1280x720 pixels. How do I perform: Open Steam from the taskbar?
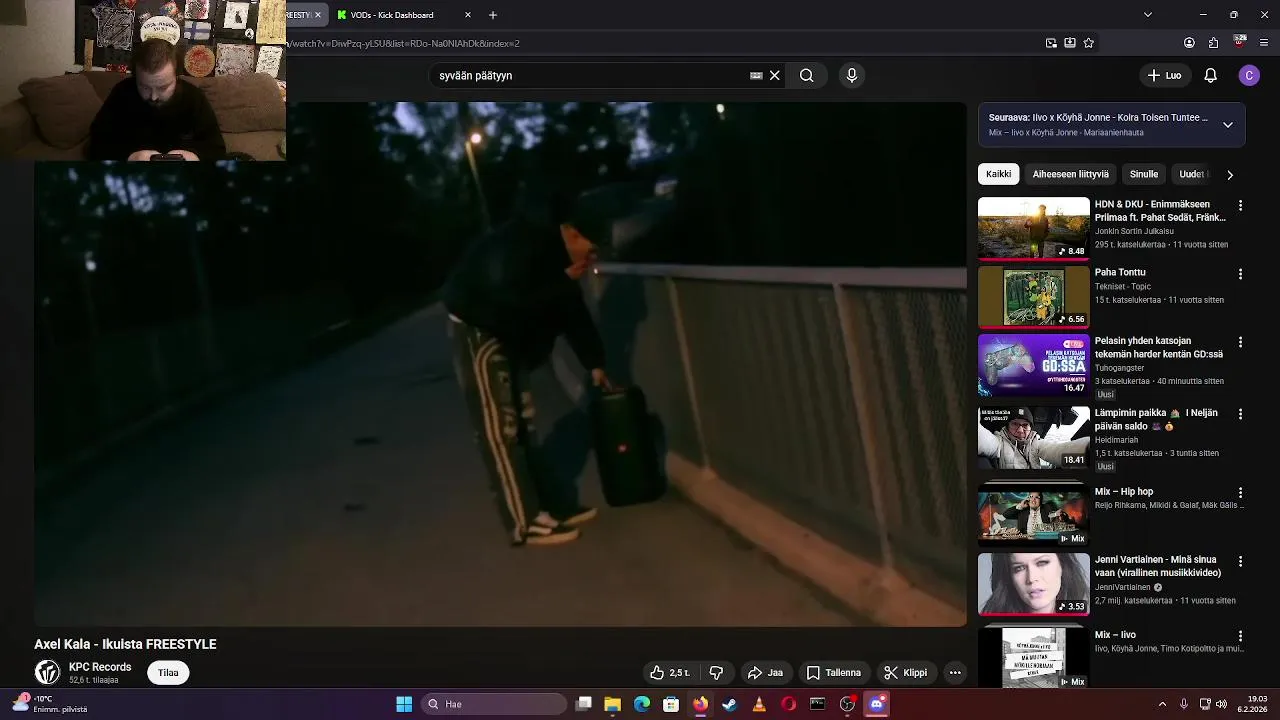pyautogui.click(x=730, y=704)
